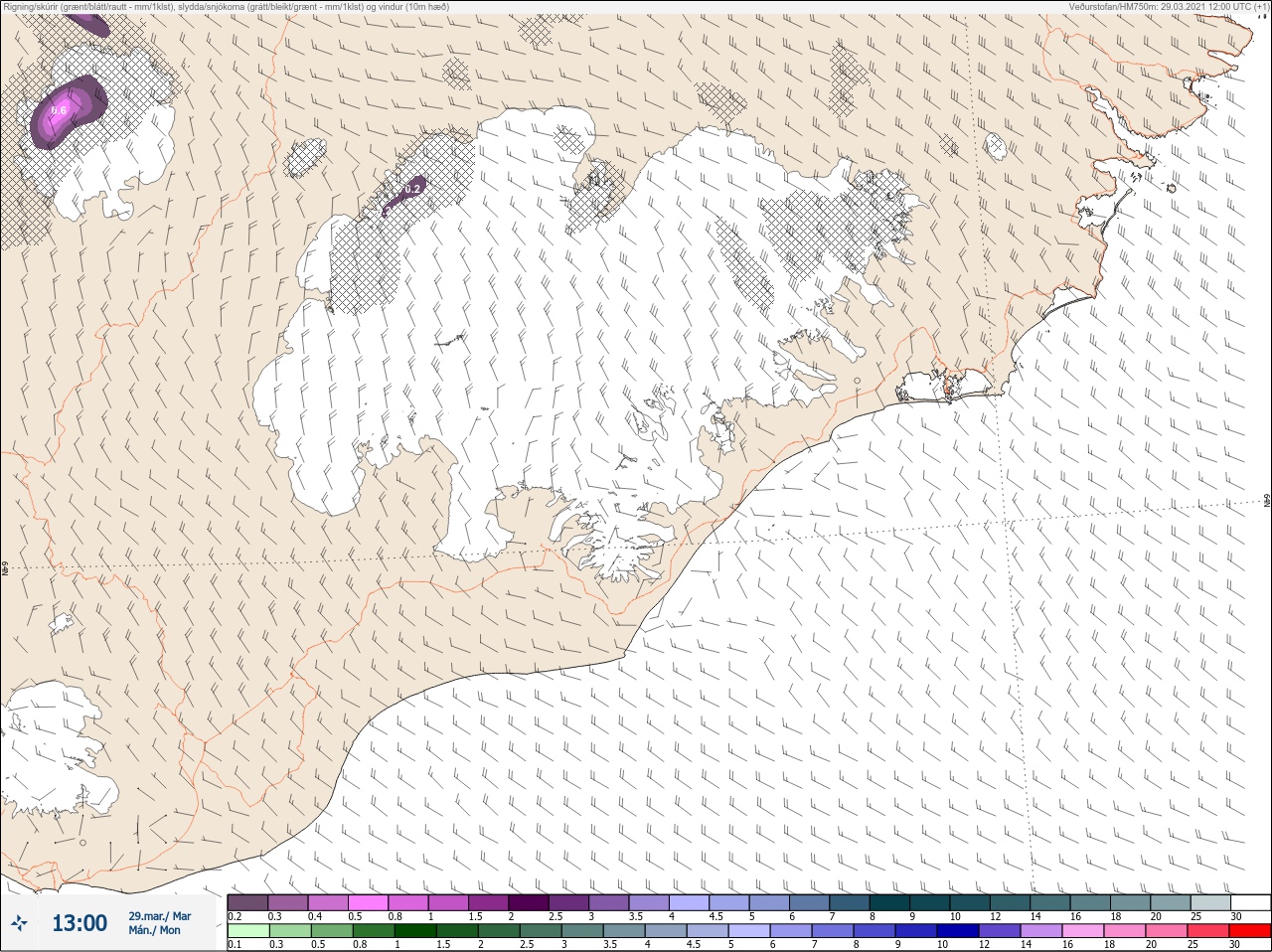
Task: Select the bright pink 0.5 swatch in upper legend
Action: (x=368, y=902)
